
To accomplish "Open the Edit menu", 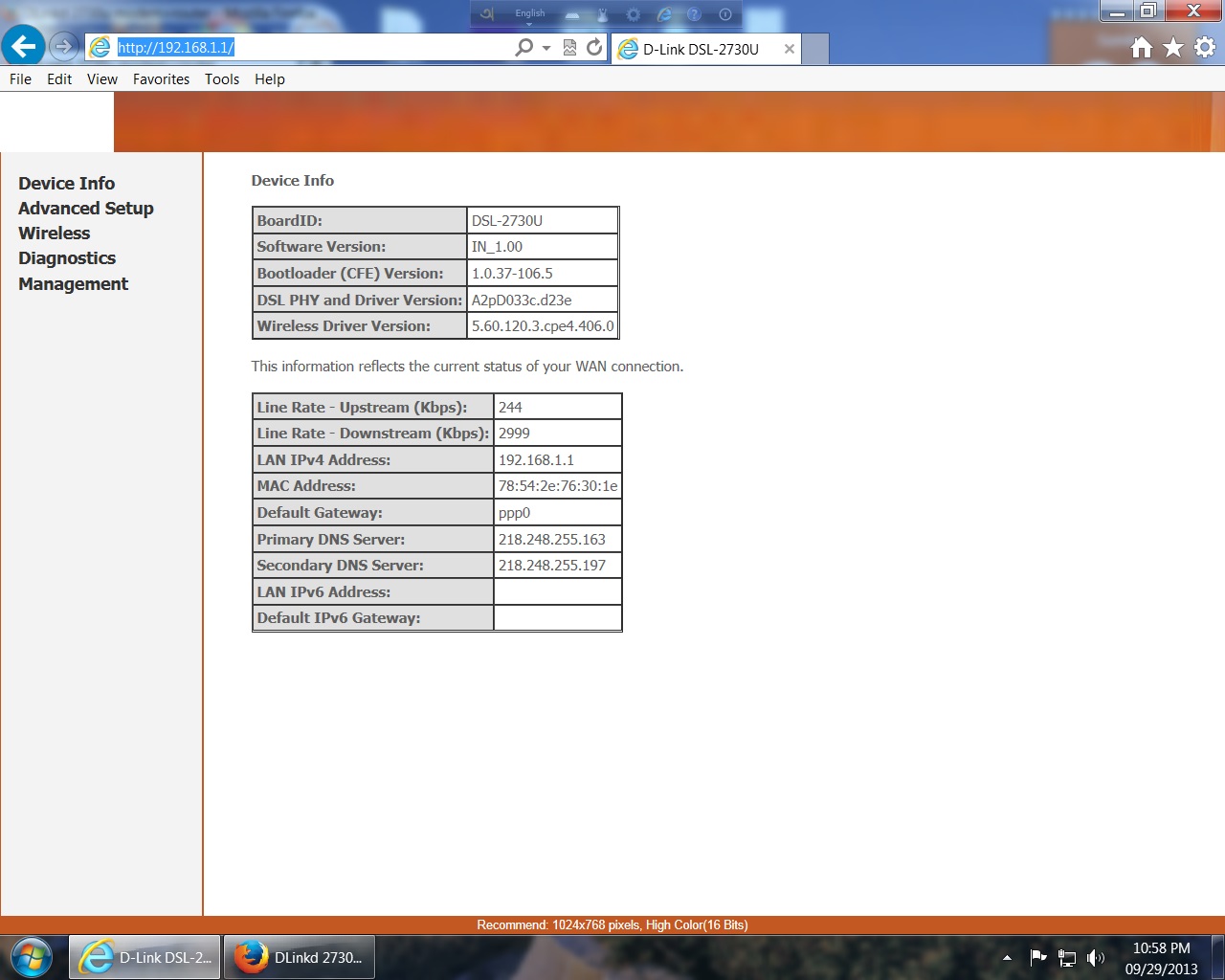I will (x=59, y=79).
